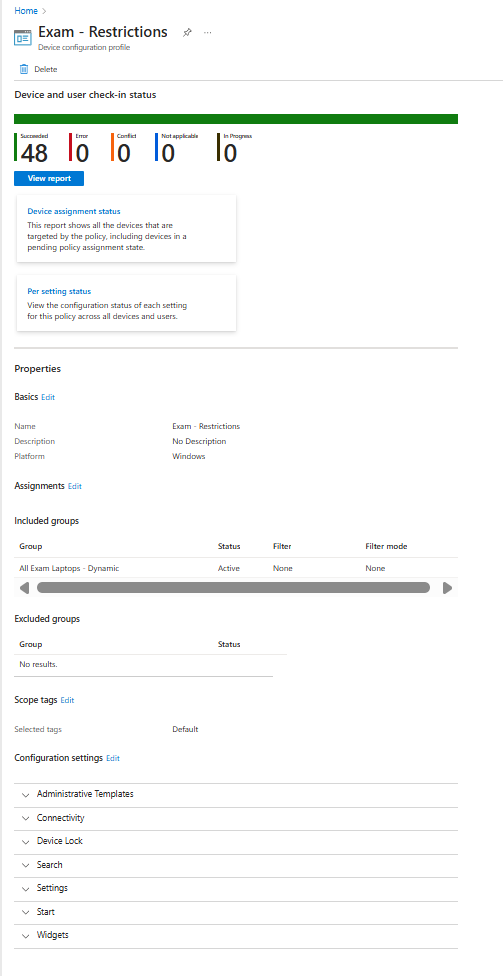Click the Platform value Windows
The height and width of the screenshot is (976, 503).
189,456
